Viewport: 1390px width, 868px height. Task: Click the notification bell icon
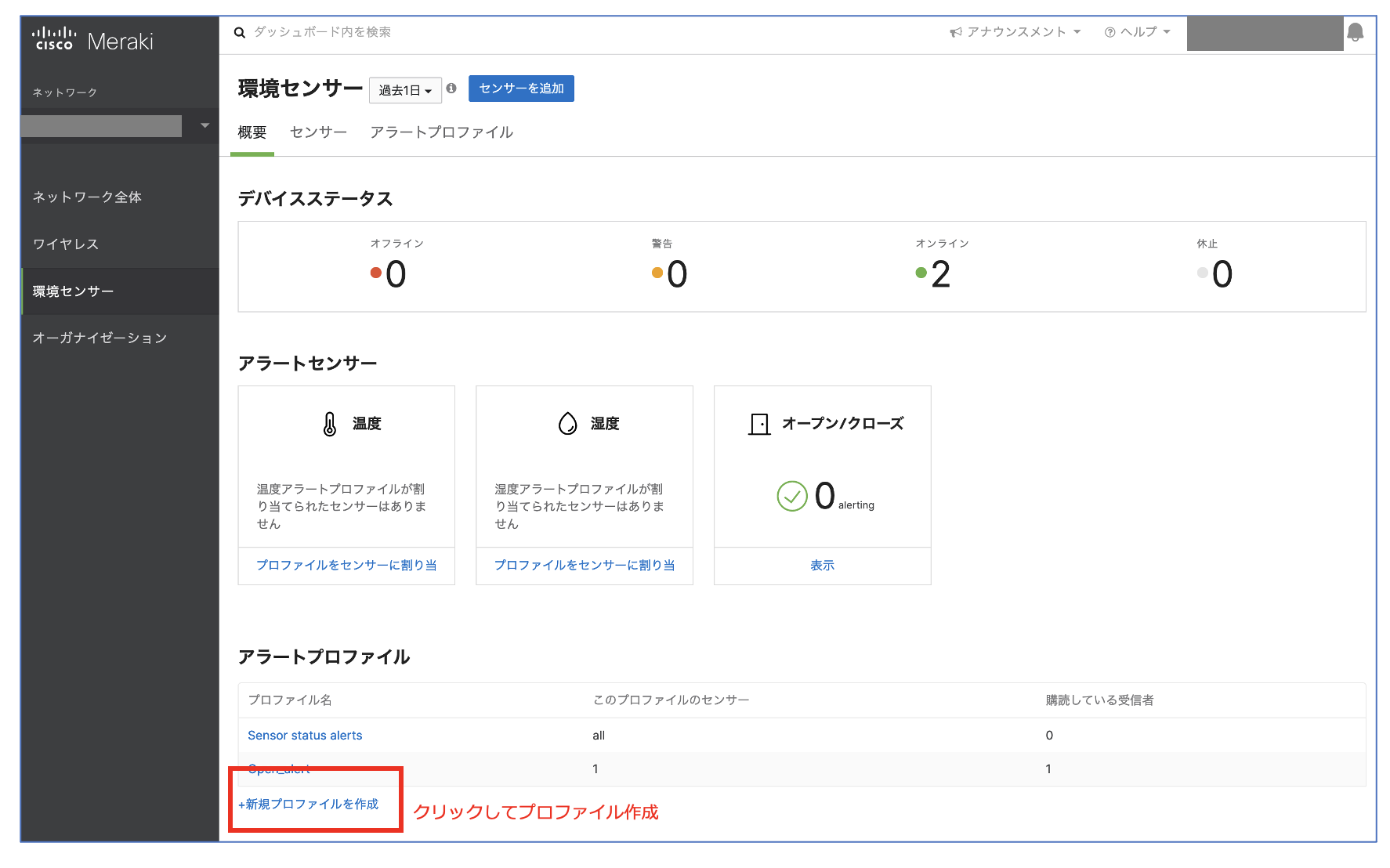[x=1357, y=32]
